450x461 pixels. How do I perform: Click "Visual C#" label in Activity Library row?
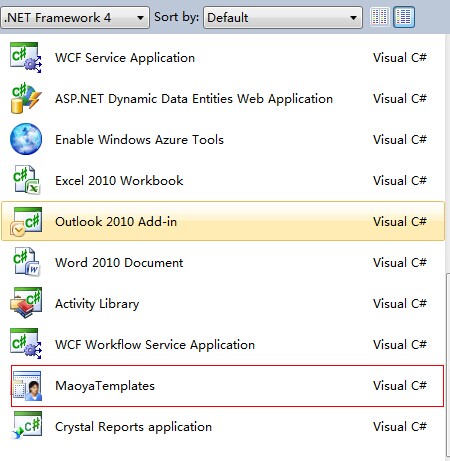(400, 304)
